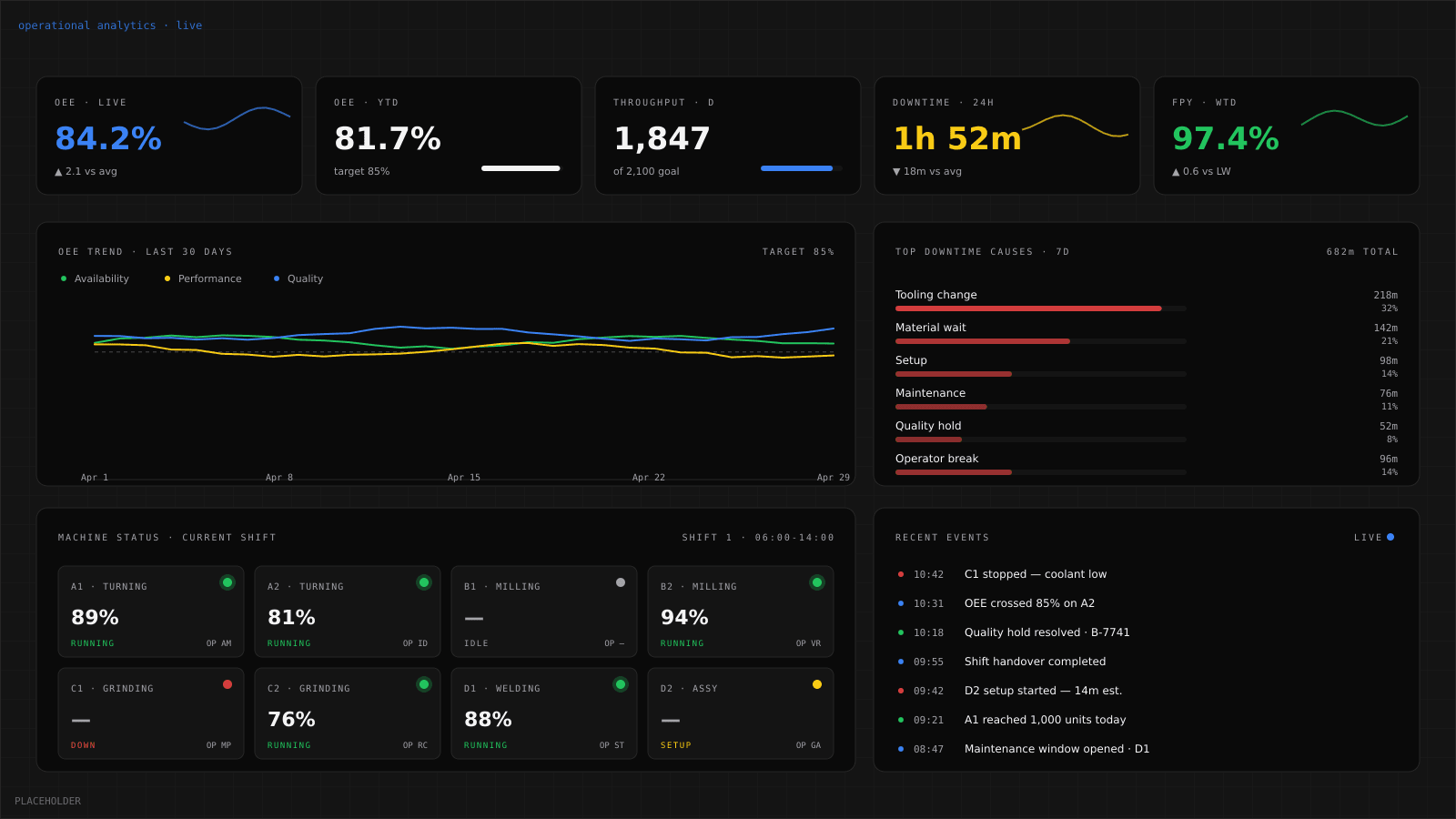Click the red status indicator on C1 Grinding
1456x819 pixels.
pyautogui.click(x=227, y=683)
